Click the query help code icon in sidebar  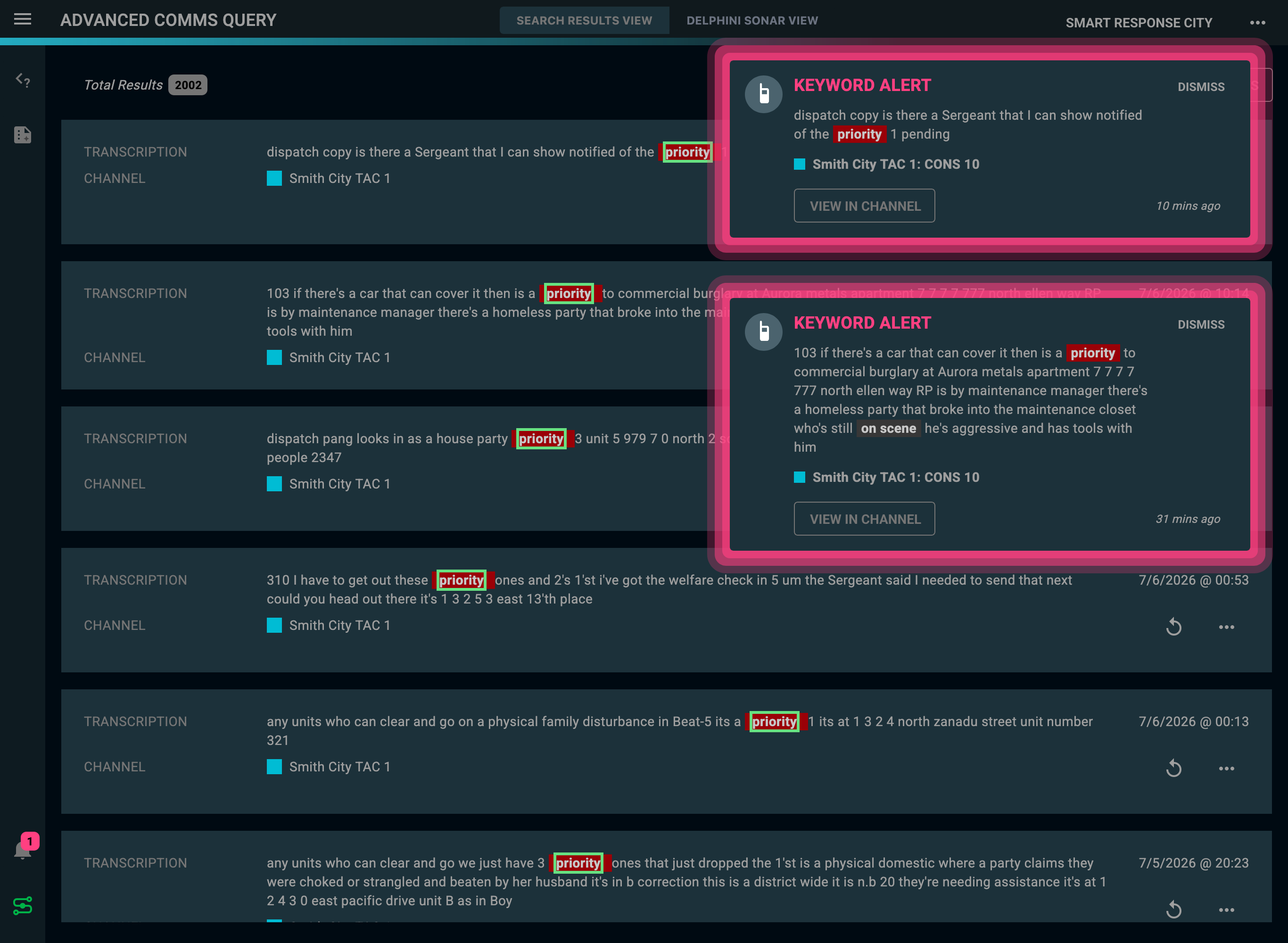22,80
